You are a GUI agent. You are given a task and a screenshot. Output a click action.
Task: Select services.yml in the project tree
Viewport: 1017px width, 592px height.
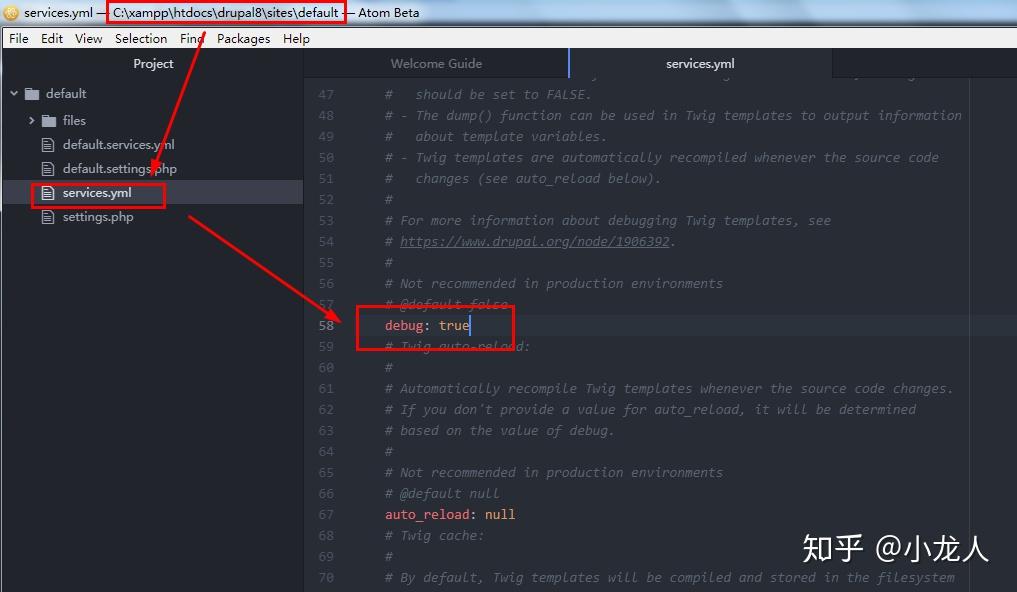(x=97, y=193)
